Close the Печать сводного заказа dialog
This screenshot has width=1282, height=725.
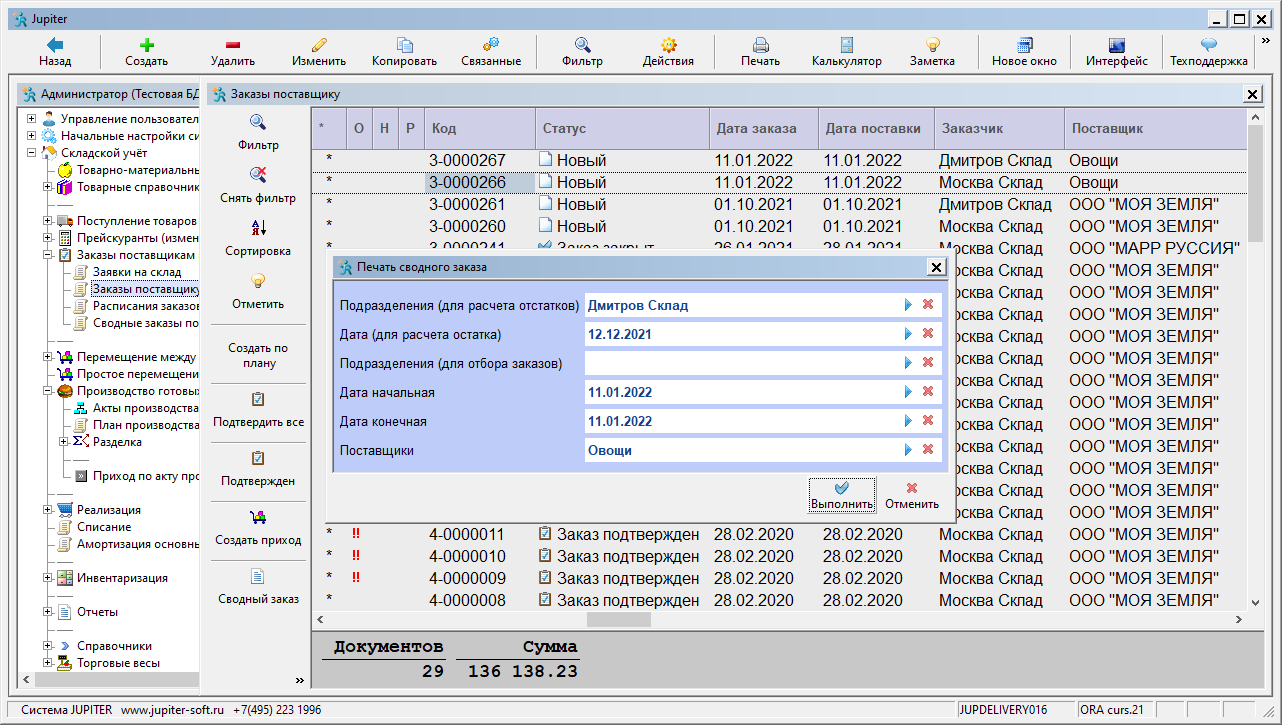tap(936, 267)
